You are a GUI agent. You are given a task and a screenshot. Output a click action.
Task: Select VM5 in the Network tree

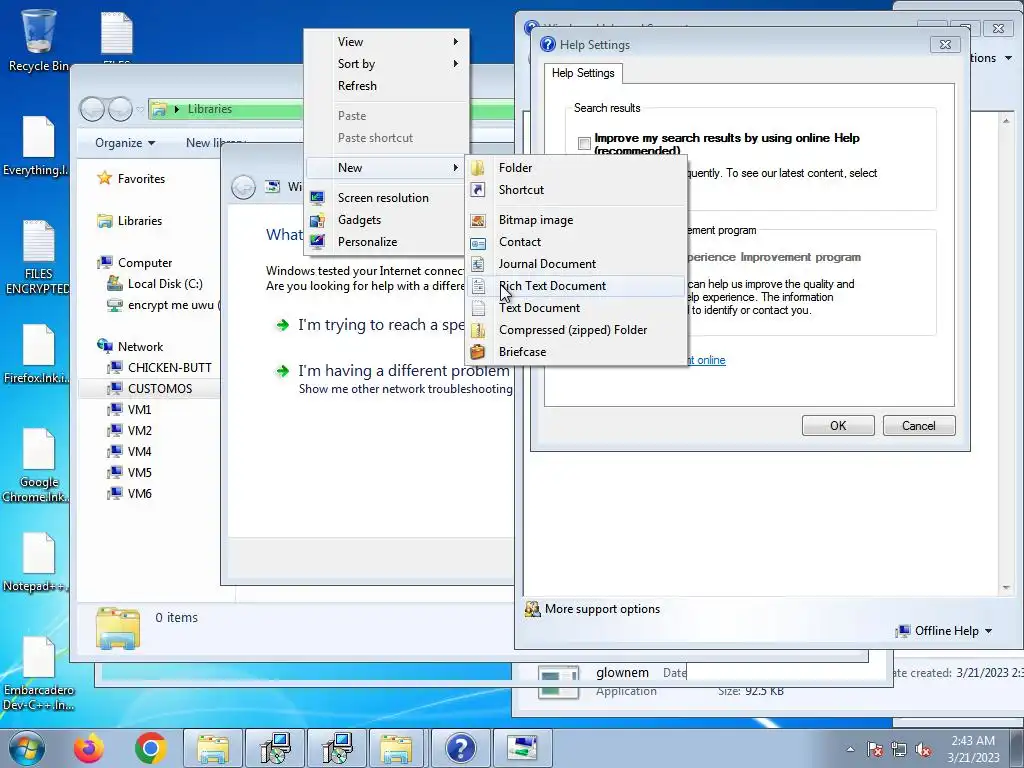[140, 472]
